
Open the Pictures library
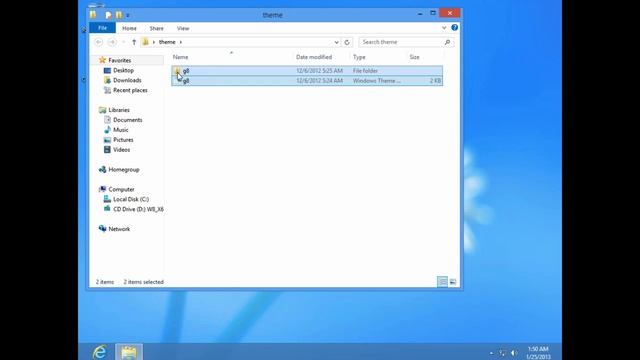pos(123,140)
